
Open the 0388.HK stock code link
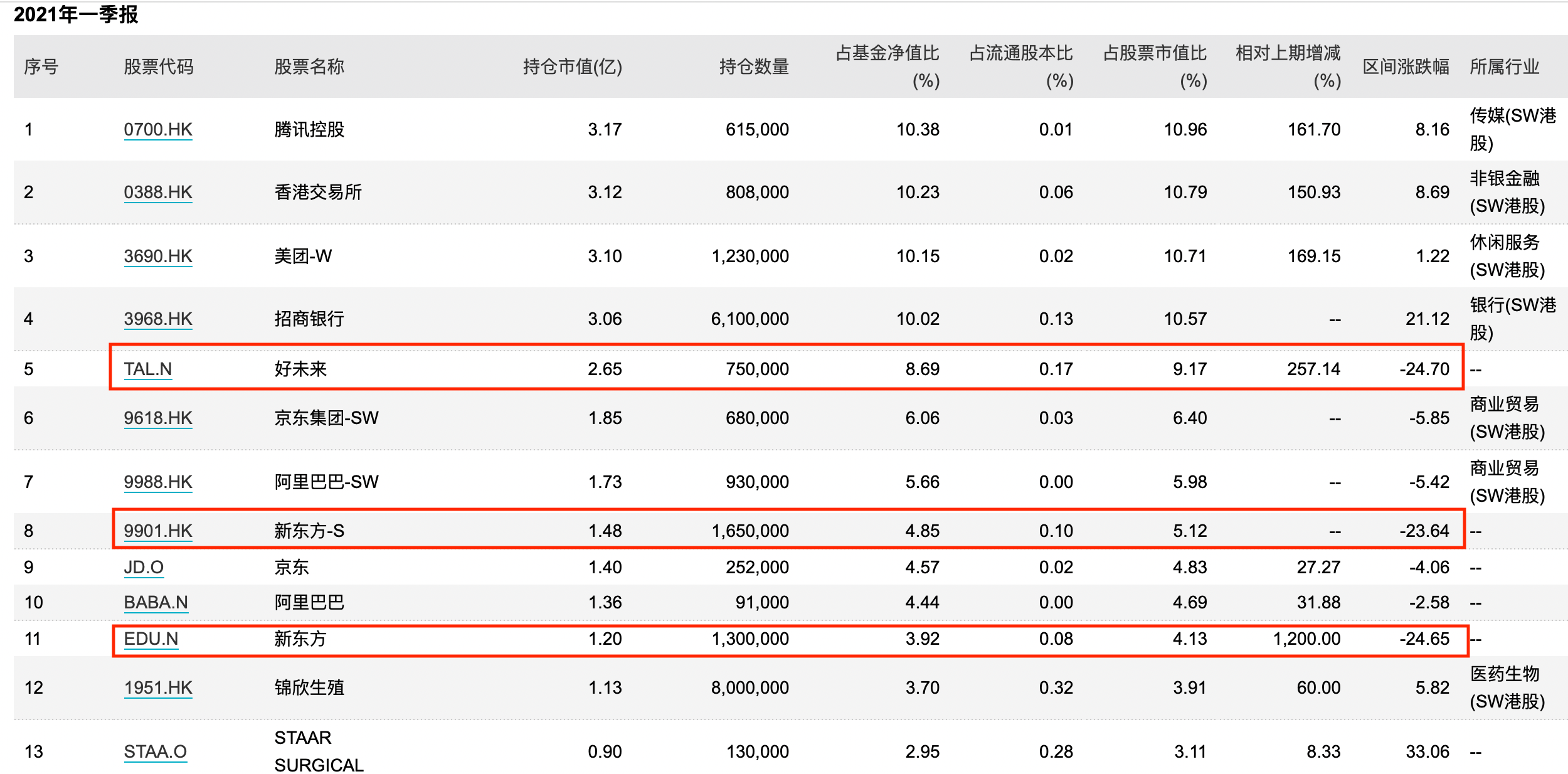click(158, 193)
